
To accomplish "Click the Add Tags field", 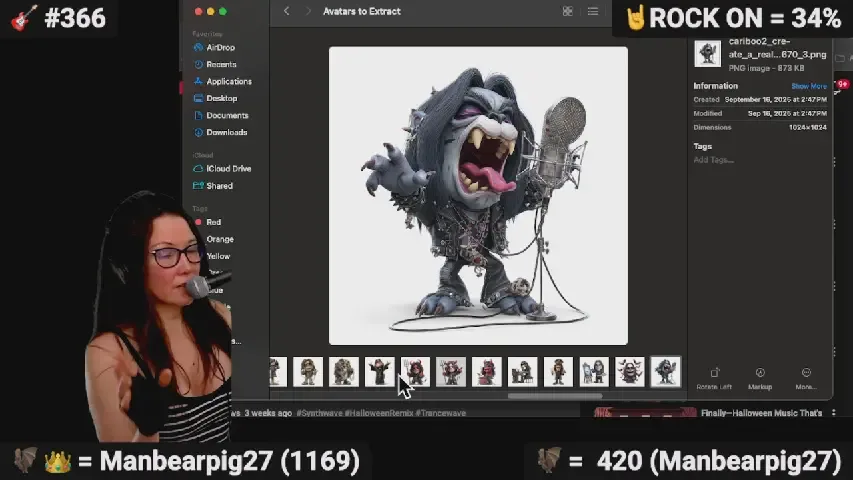I will pos(714,160).
